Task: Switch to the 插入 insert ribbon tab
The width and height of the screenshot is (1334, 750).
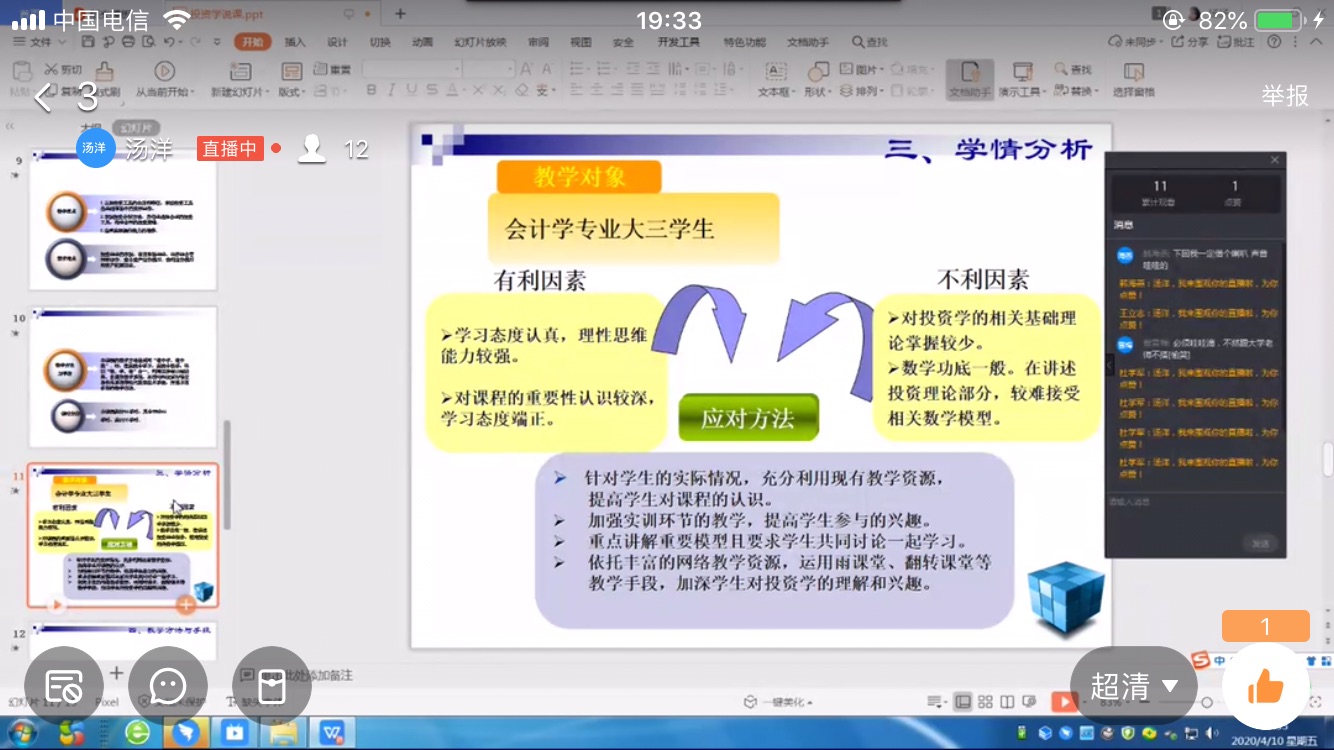Action: 295,42
